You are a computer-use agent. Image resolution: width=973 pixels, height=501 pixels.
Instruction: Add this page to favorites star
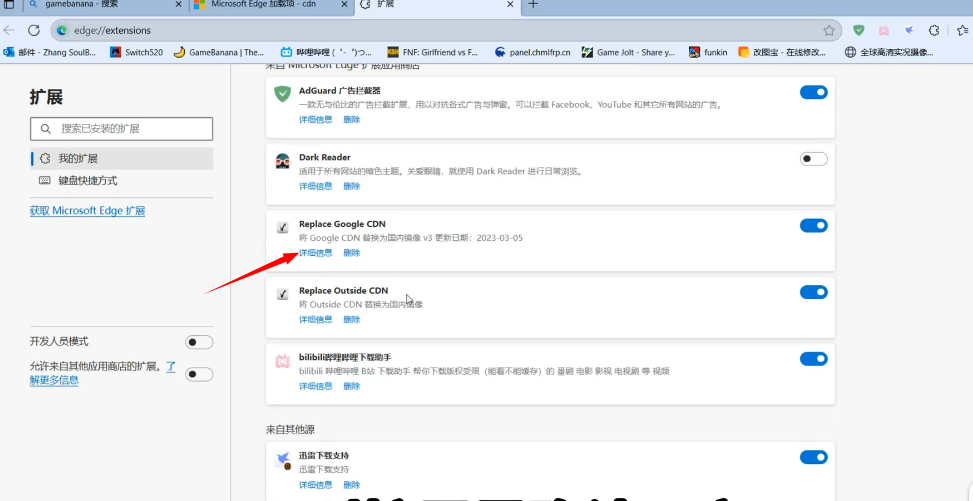point(829,30)
